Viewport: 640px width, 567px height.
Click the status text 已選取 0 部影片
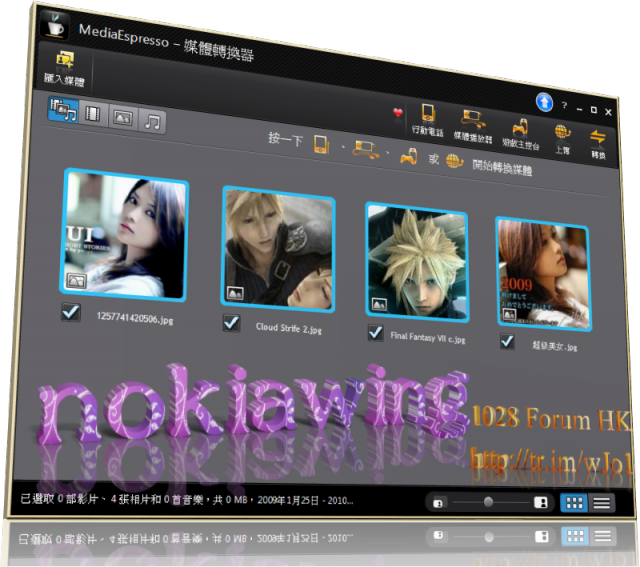(x=59, y=499)
